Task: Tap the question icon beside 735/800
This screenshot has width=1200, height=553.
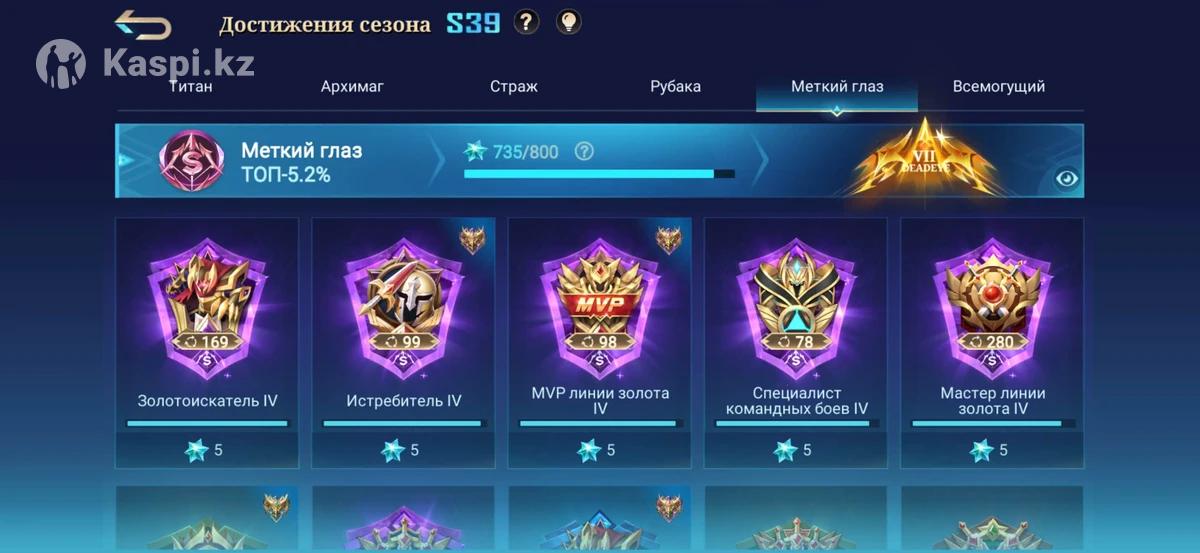Action: click(x=585, y=152)
